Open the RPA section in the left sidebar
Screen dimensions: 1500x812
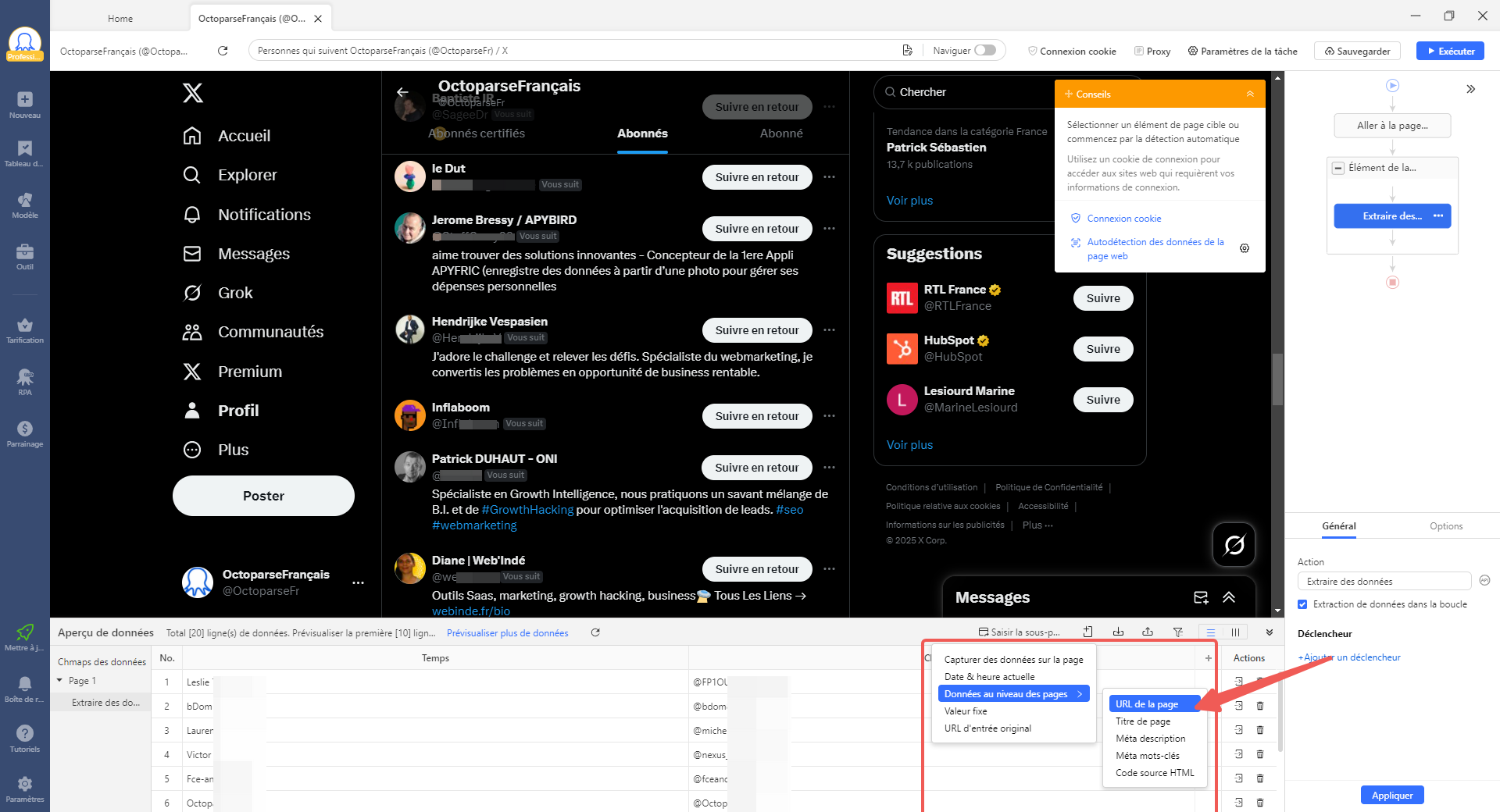click(x=24, y=381)
